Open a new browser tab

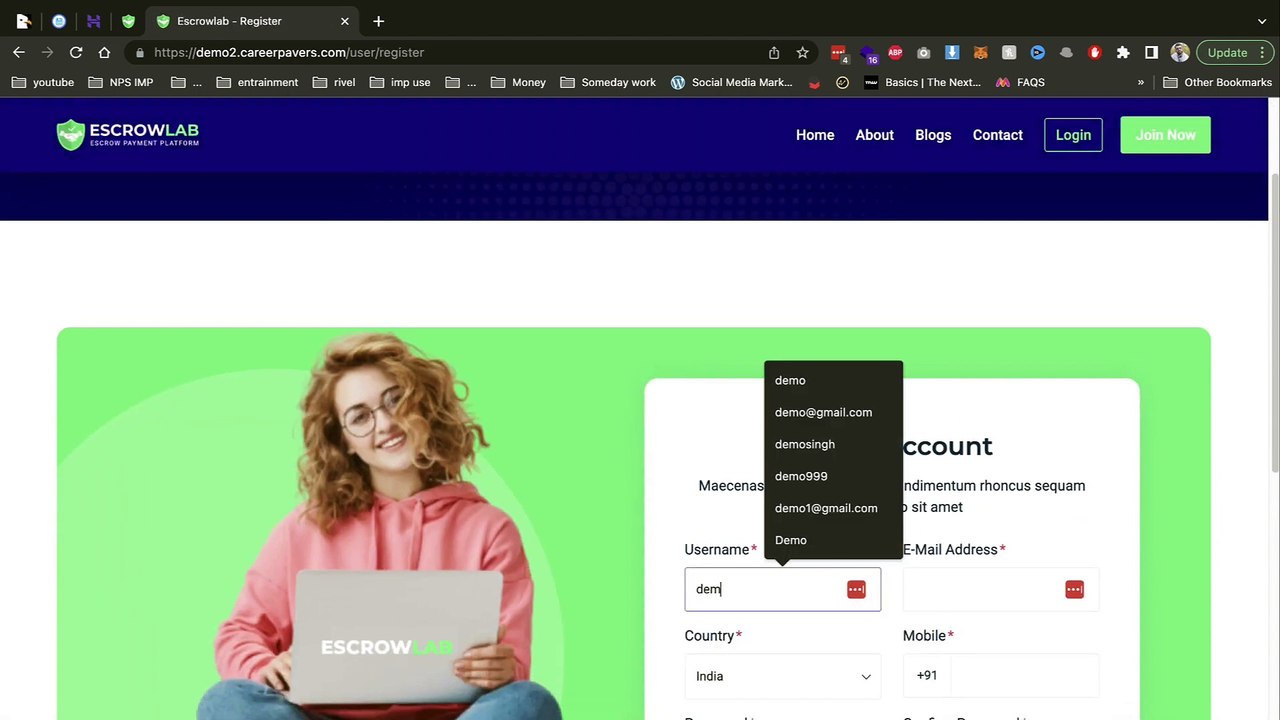[x=378, y=21]
